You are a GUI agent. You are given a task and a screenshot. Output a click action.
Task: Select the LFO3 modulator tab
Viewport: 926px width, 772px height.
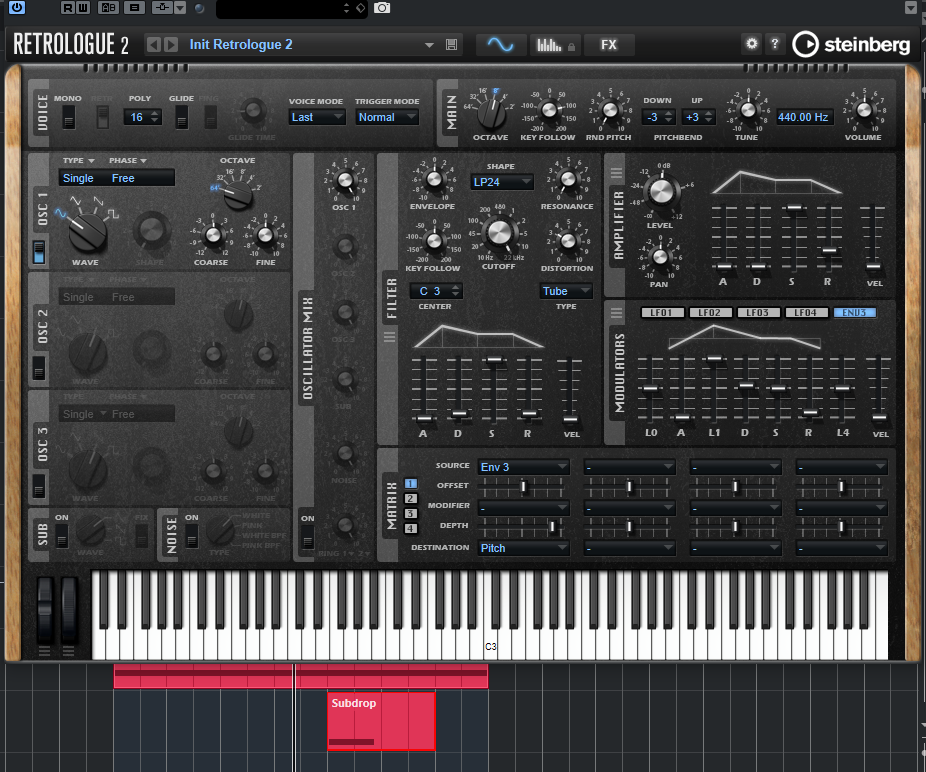pyautogui.click(x=758, y=312)
